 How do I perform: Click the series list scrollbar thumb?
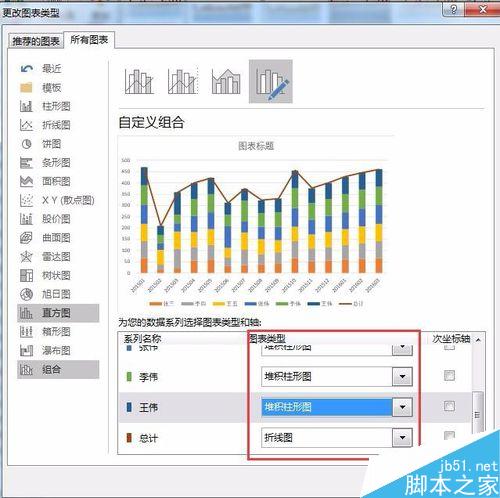click(x=478, y=413)
